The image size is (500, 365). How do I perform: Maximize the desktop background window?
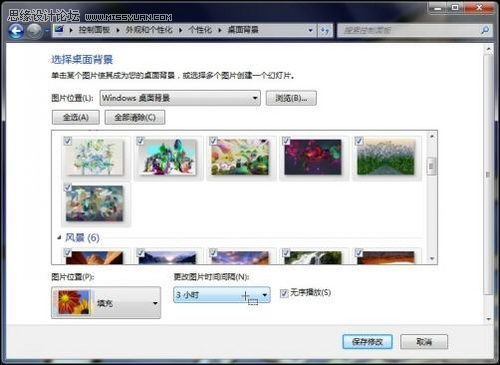point(455,7)
